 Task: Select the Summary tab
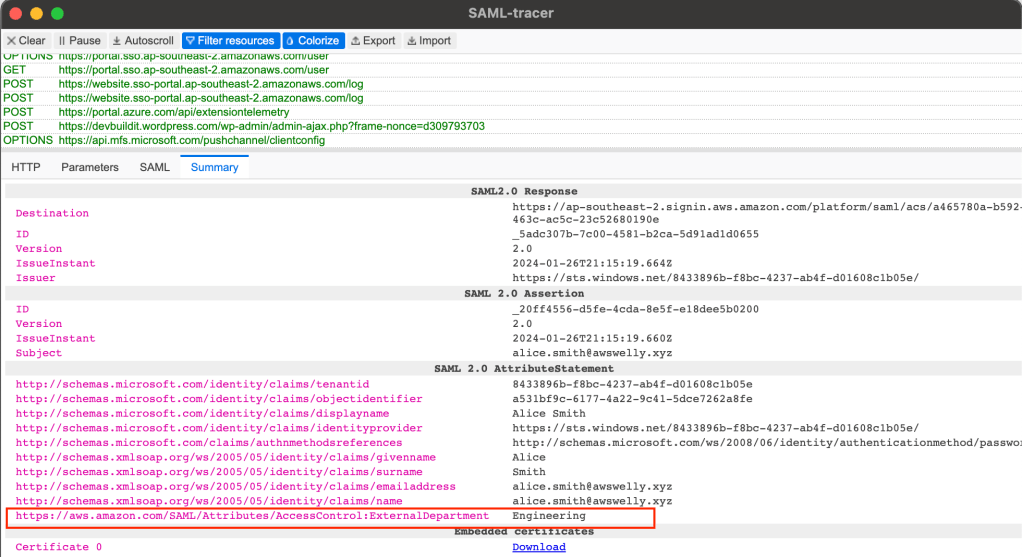click(x=214, y=167)
